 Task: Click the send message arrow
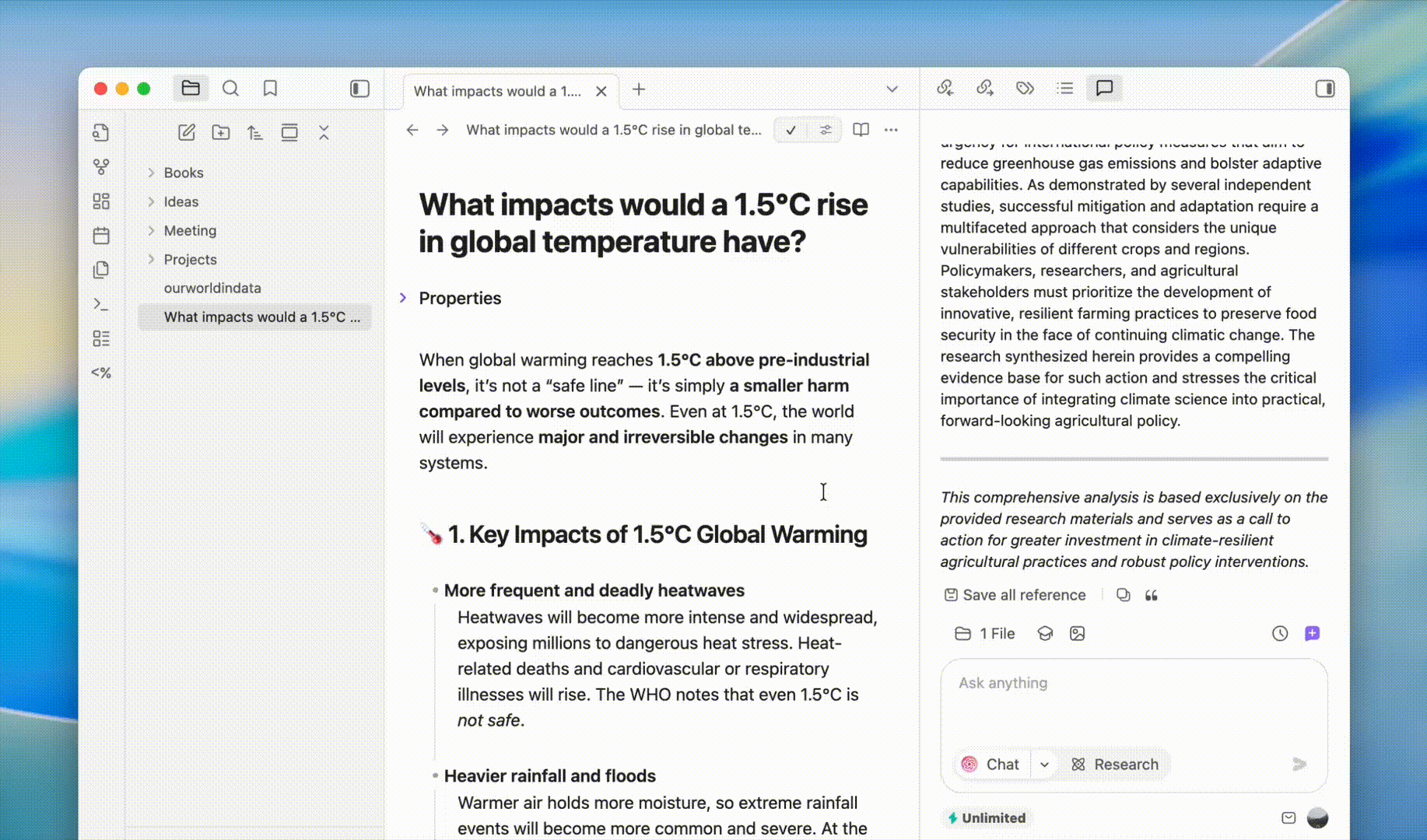(1299, 765)
